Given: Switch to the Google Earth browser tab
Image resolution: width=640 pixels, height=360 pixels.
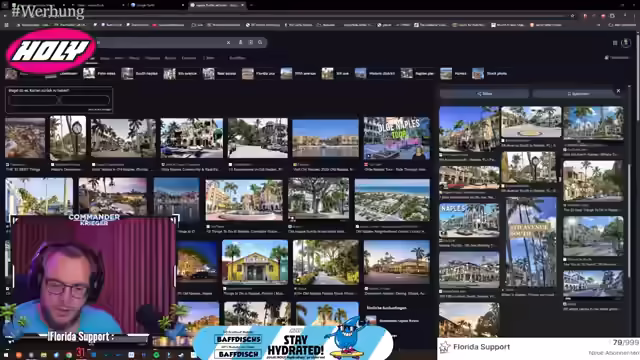Looking at the screenshot, I should point(157,5).
